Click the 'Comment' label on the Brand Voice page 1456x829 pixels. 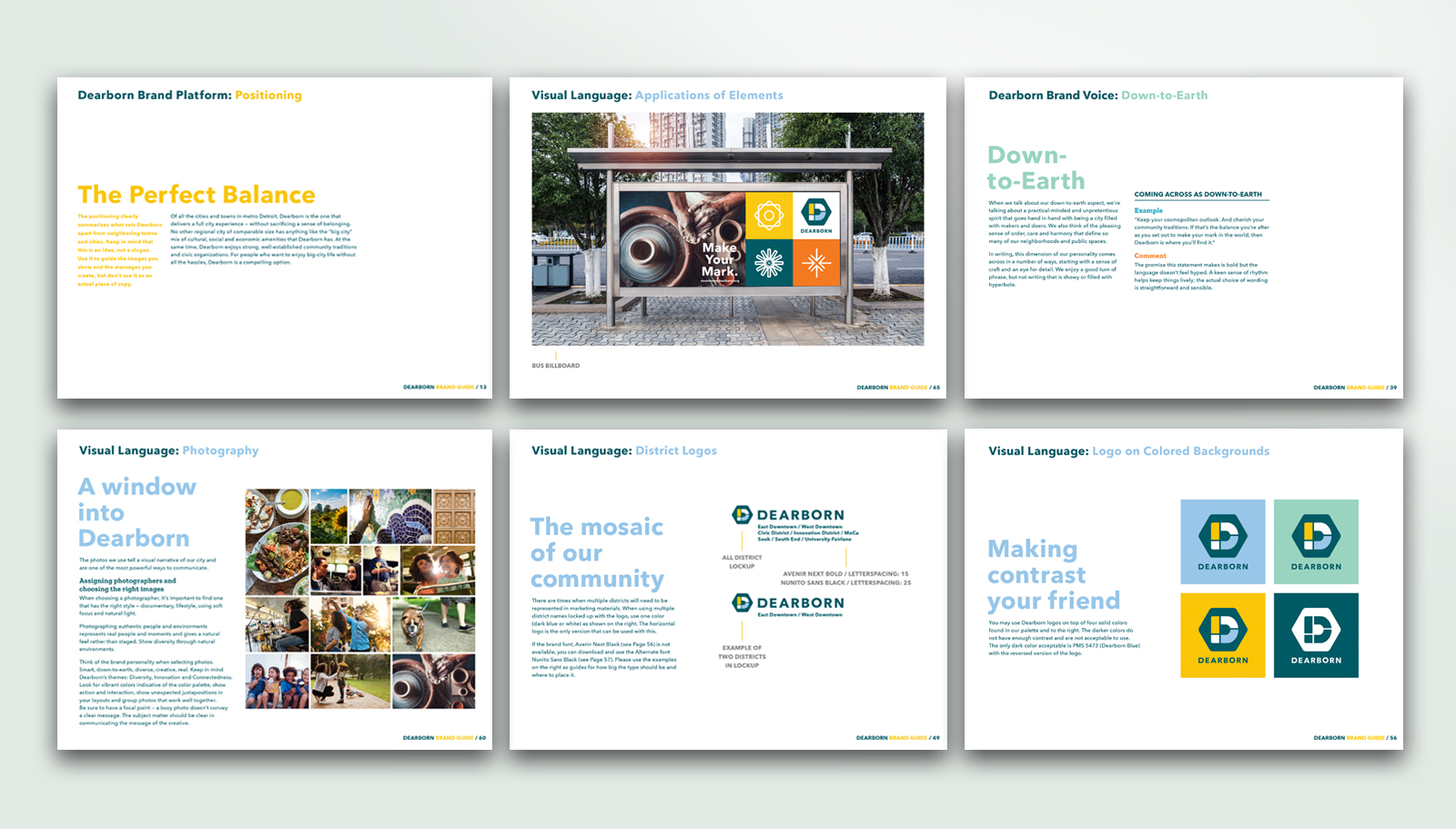point(1150,256)
